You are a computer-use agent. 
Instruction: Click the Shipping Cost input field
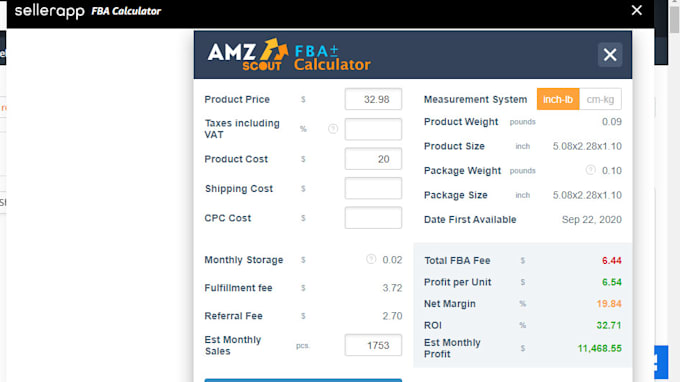pos(373,188)
